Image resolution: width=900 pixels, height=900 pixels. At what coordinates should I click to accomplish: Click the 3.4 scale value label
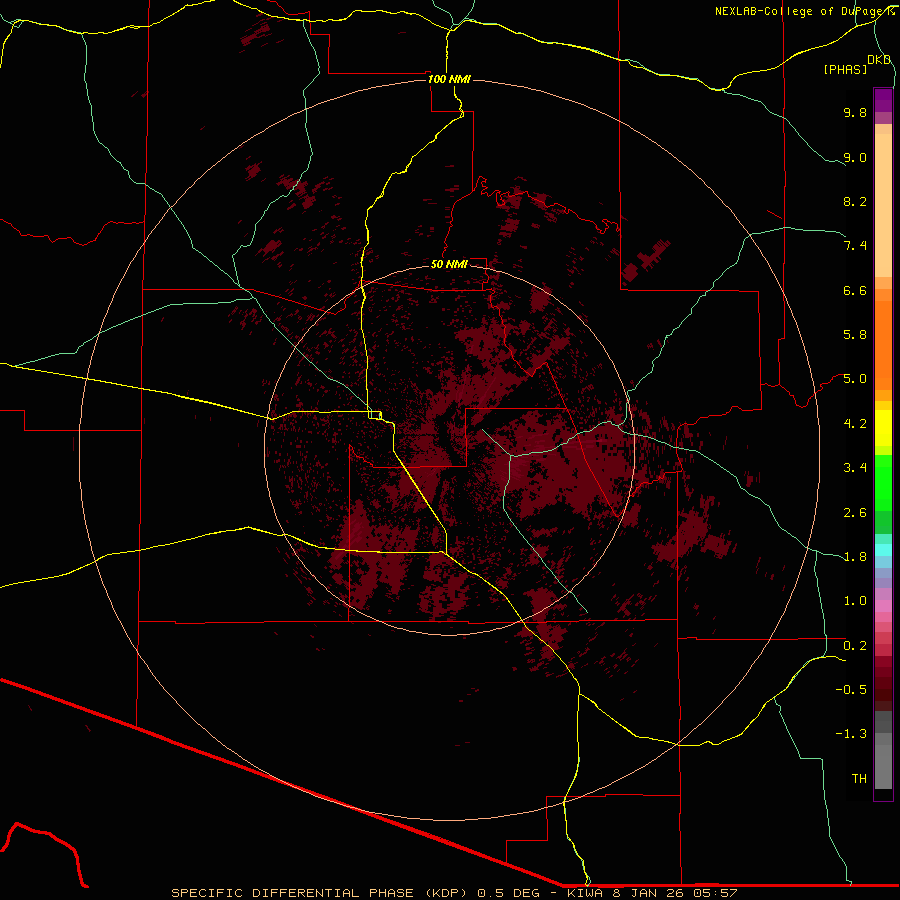click(x=855, y=468)
